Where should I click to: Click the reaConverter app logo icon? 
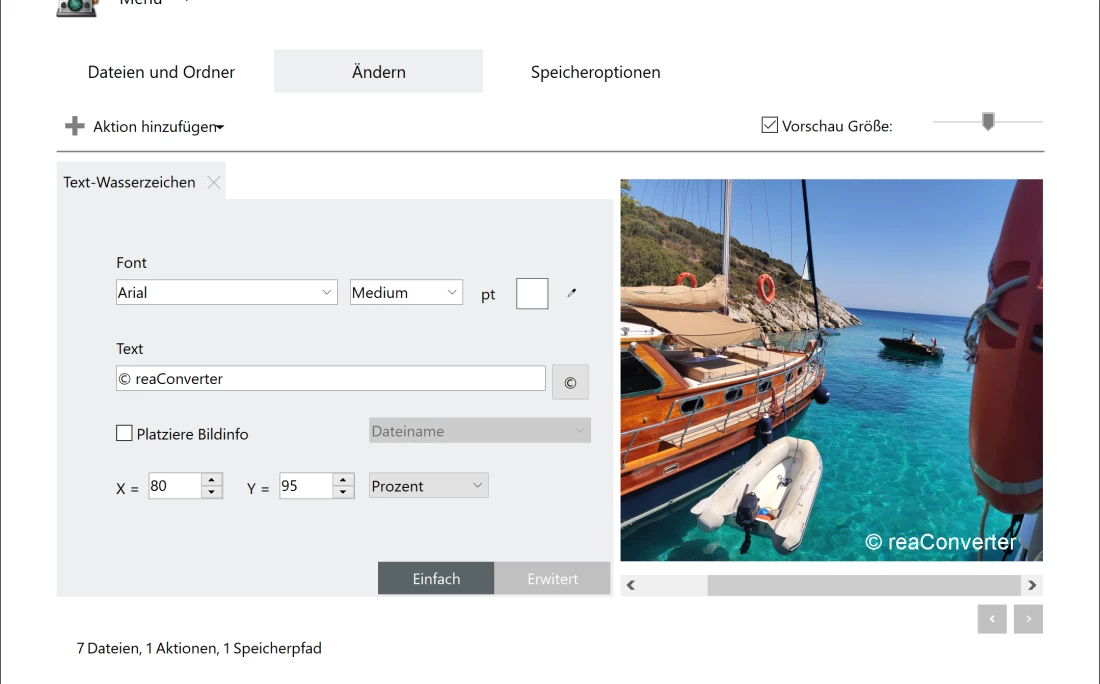coord(77,7)
